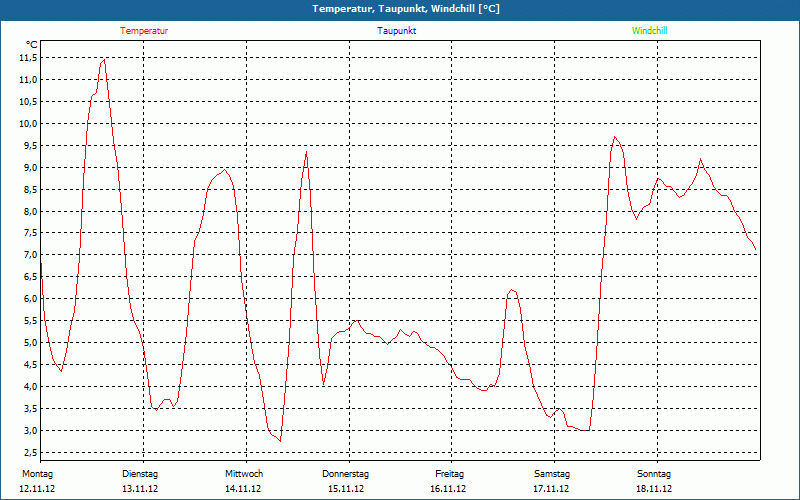
Task: Click the 5,5 y-axis value
Action: [x=30, y=320]
